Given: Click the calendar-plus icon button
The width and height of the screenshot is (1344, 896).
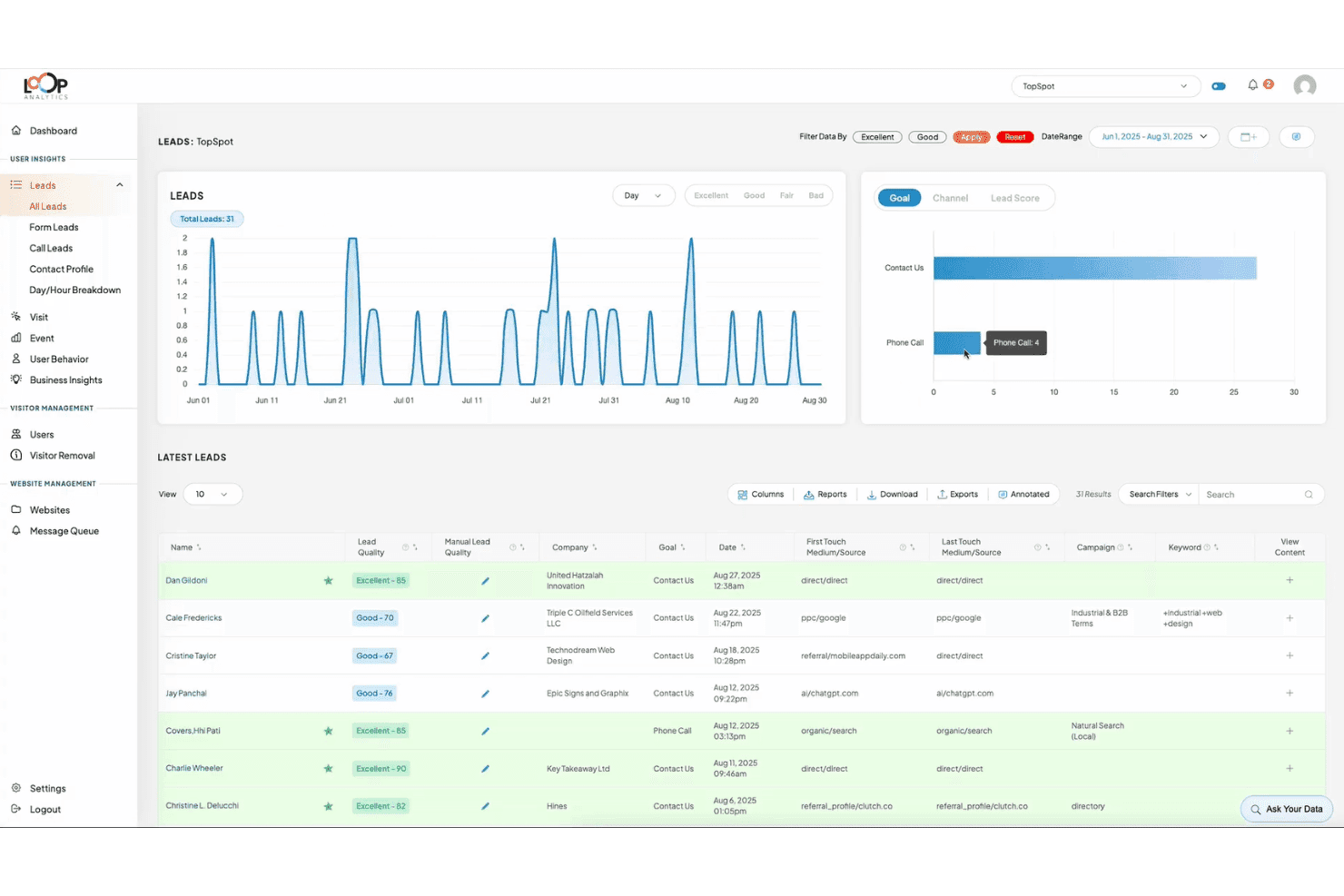Looking at the screenshot, I should 1249,137.
